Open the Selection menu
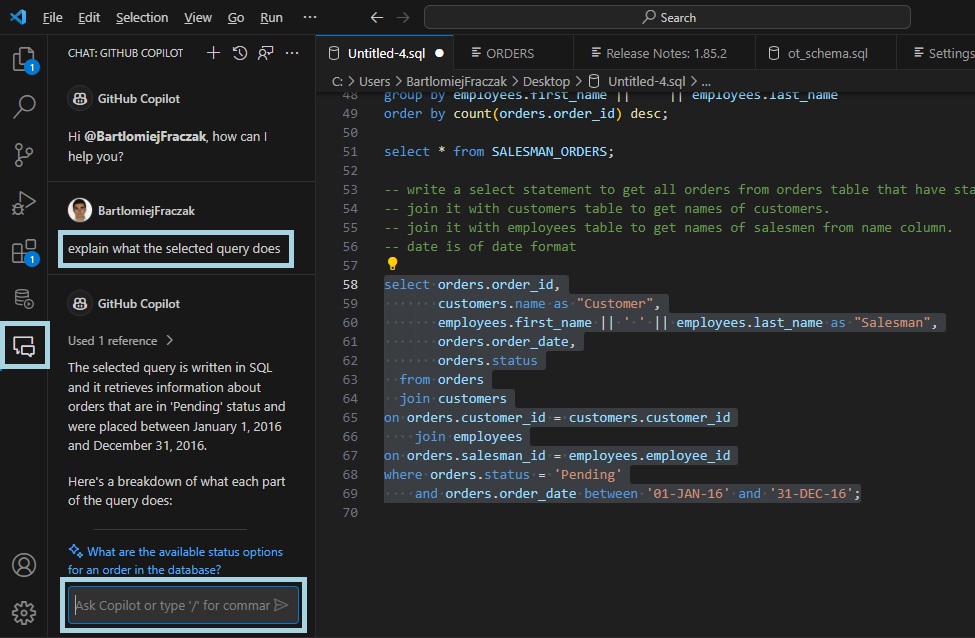This screenshot has height=638, width=975. [142, 17]
